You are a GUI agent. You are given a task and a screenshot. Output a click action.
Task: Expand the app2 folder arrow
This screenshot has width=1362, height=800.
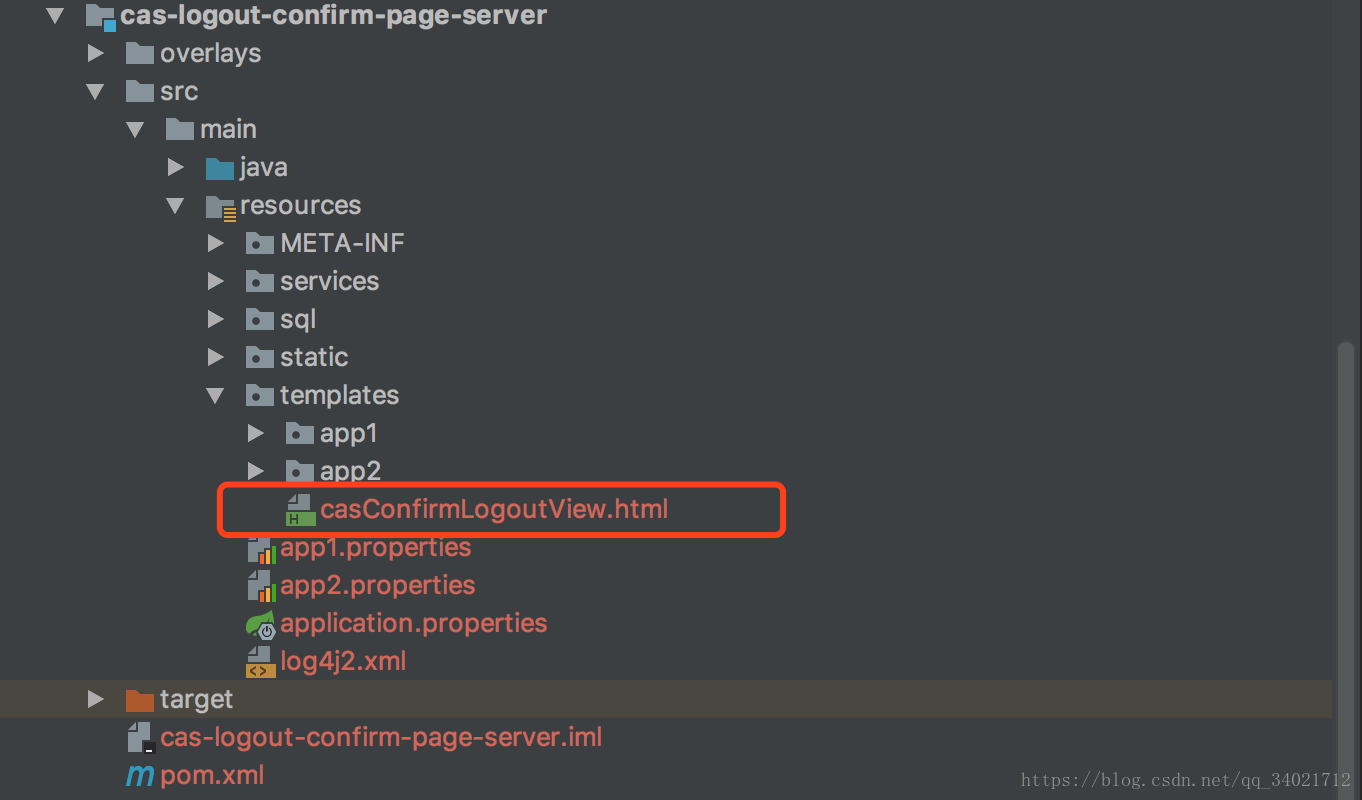[x=256, y=471]
